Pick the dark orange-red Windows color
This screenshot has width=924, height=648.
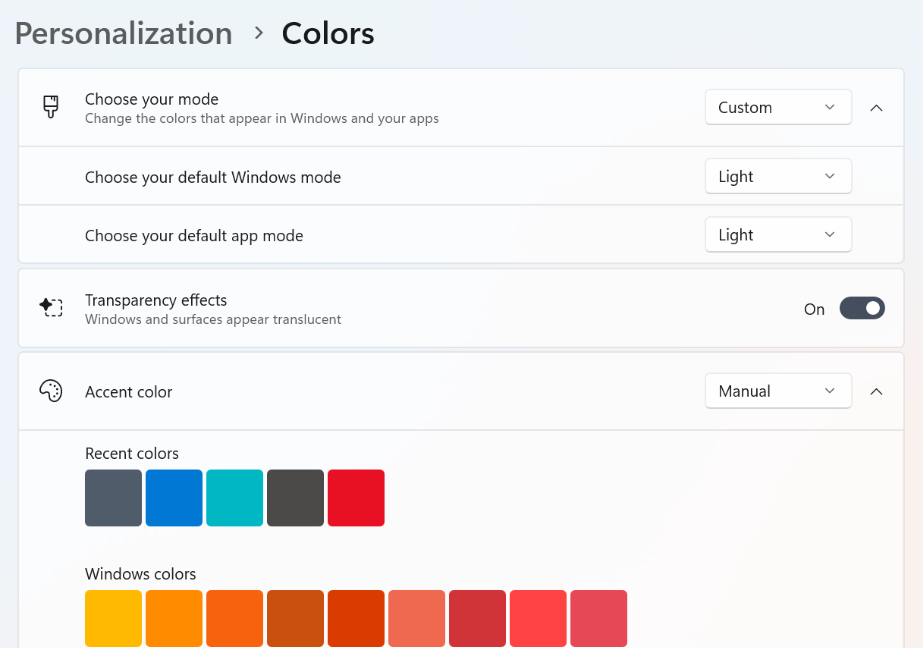(356, 619)
